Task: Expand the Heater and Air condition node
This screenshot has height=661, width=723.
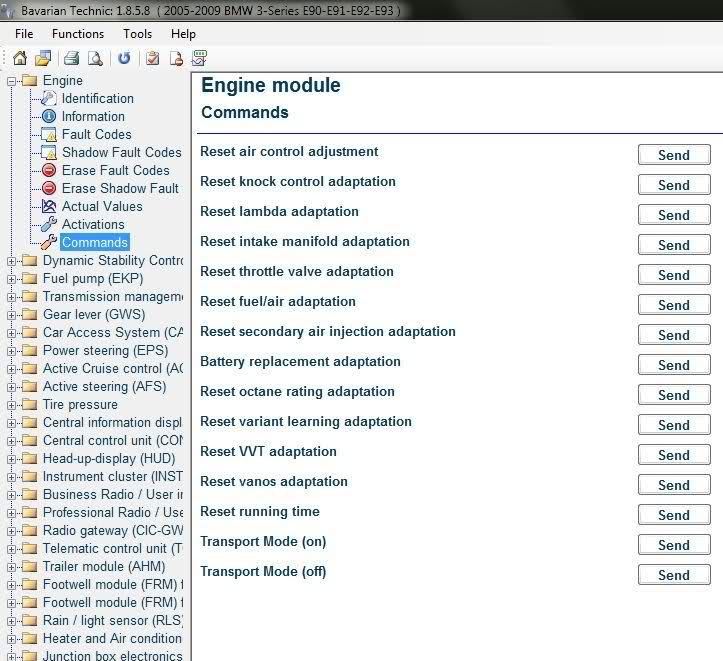Action: pyautogui.click(x=12, y=639)
